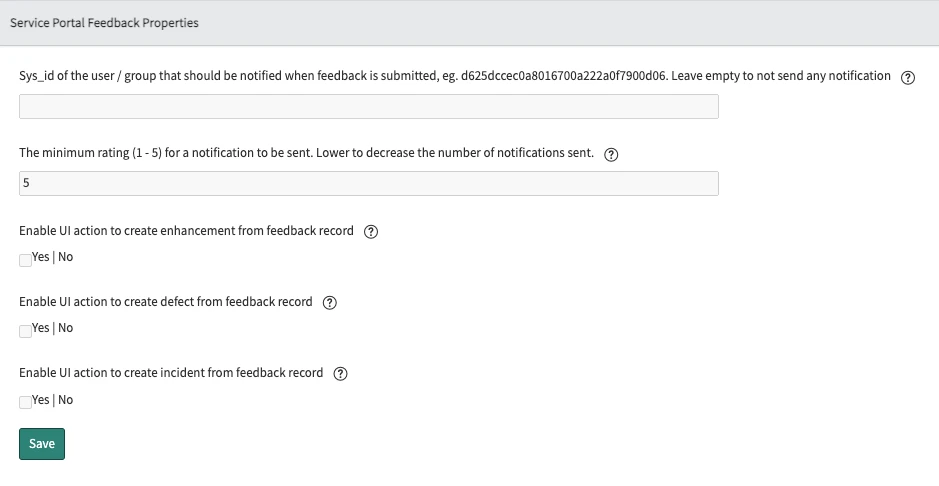This screenshot has height=486, width=939.
Task: Show help for create enhancement UI action
Action: coord(371,232)
